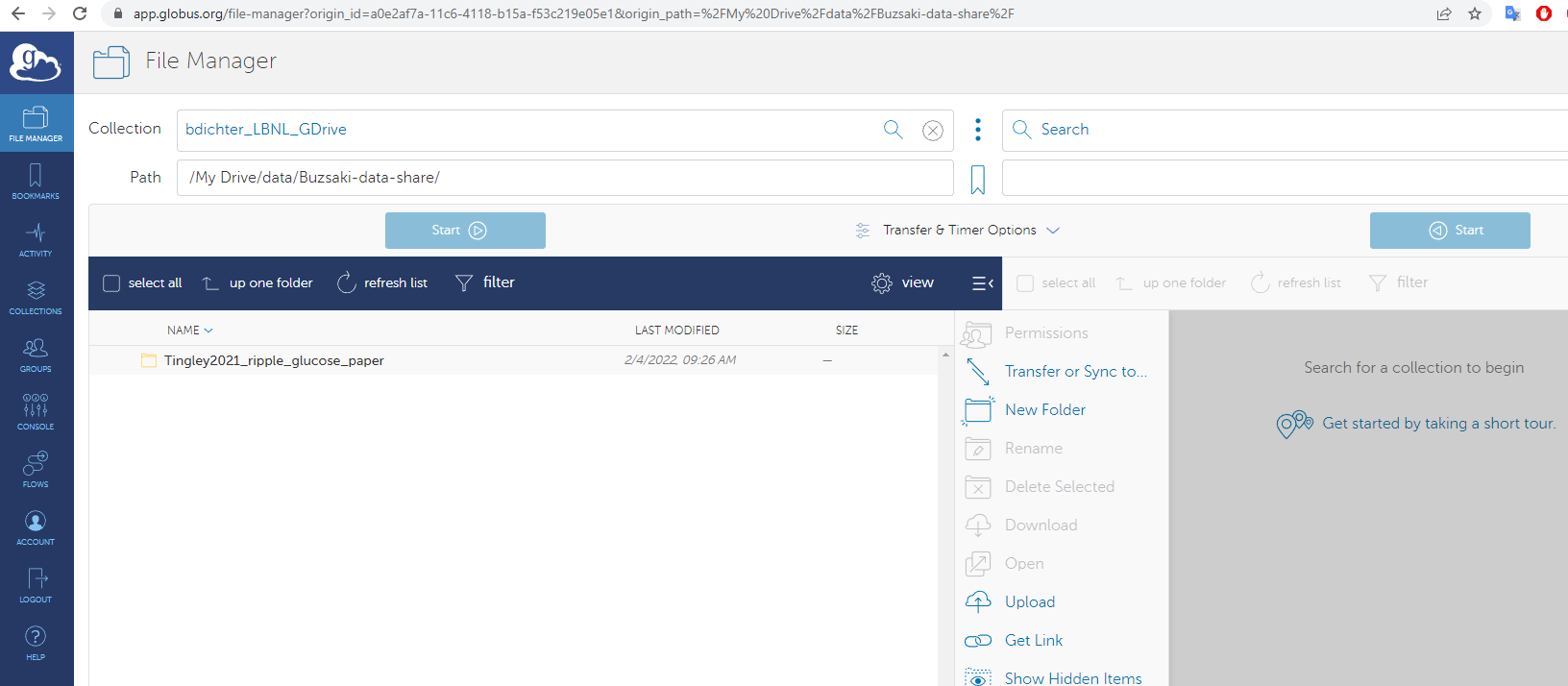Click the LAST MODIFIED column header

pyautogui.click(x=676, y=331)
